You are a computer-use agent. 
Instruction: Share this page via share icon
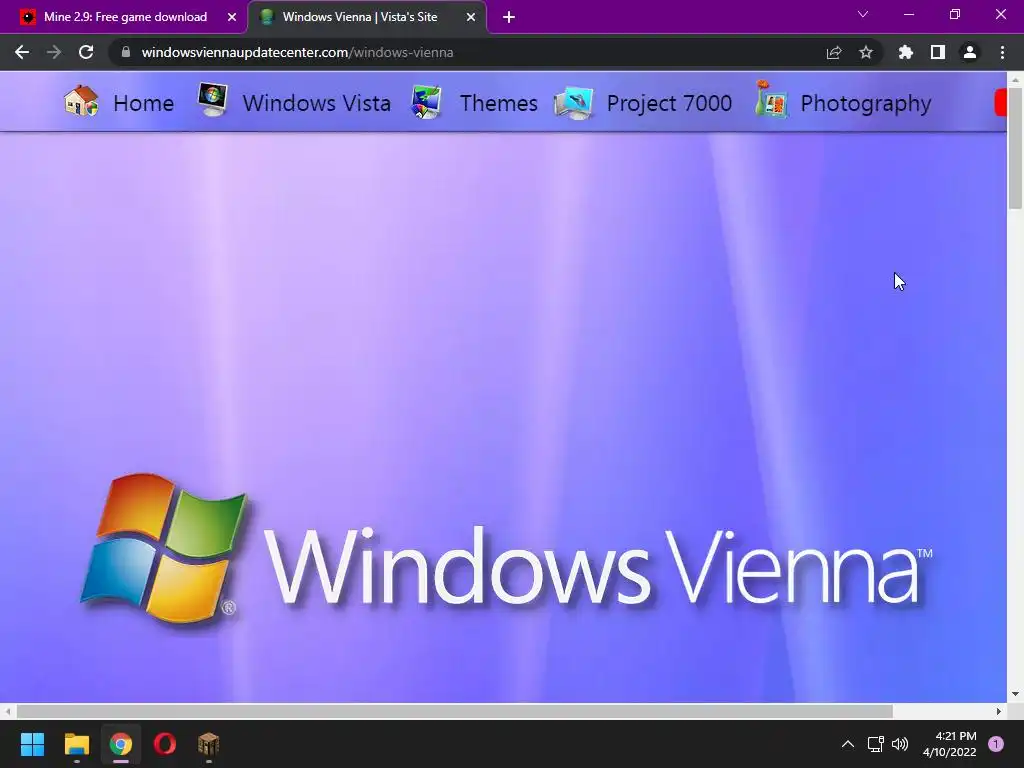(x=834, y=52)
